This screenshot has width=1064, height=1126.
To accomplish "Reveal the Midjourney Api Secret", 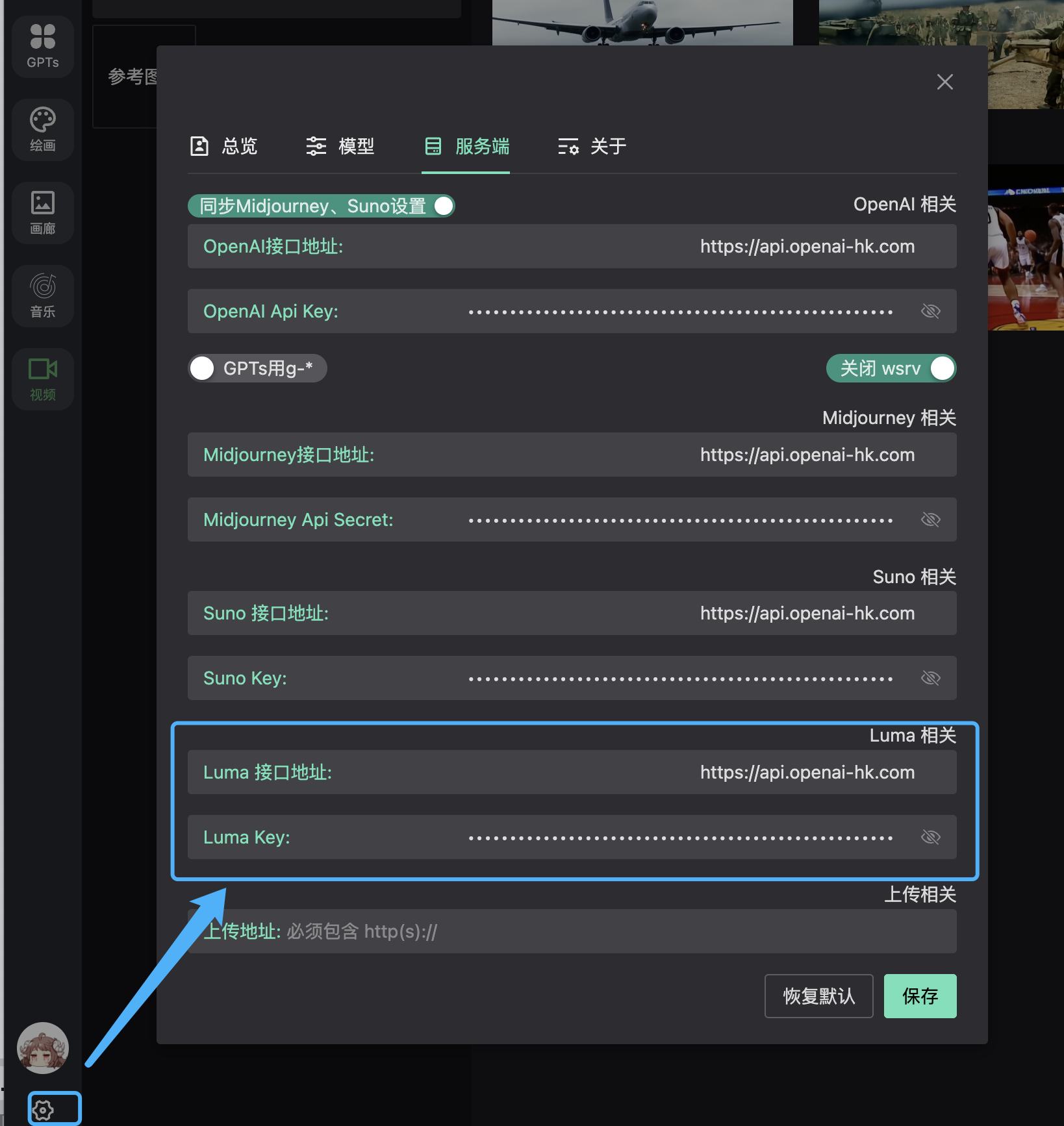I will 930,519.
